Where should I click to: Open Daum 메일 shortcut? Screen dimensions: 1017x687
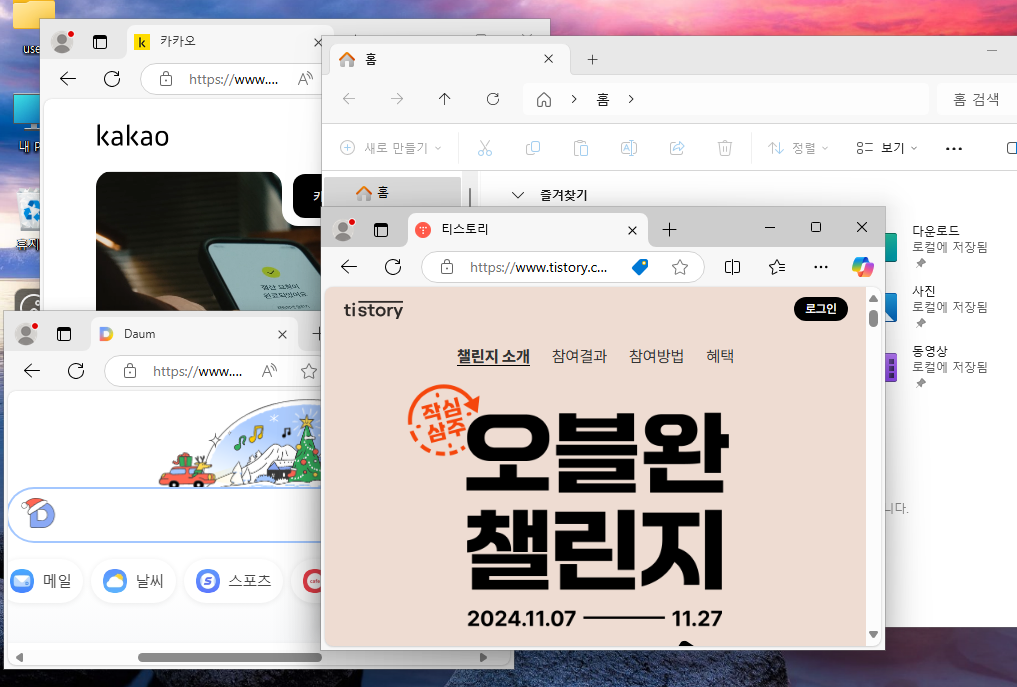coord(44,581)
